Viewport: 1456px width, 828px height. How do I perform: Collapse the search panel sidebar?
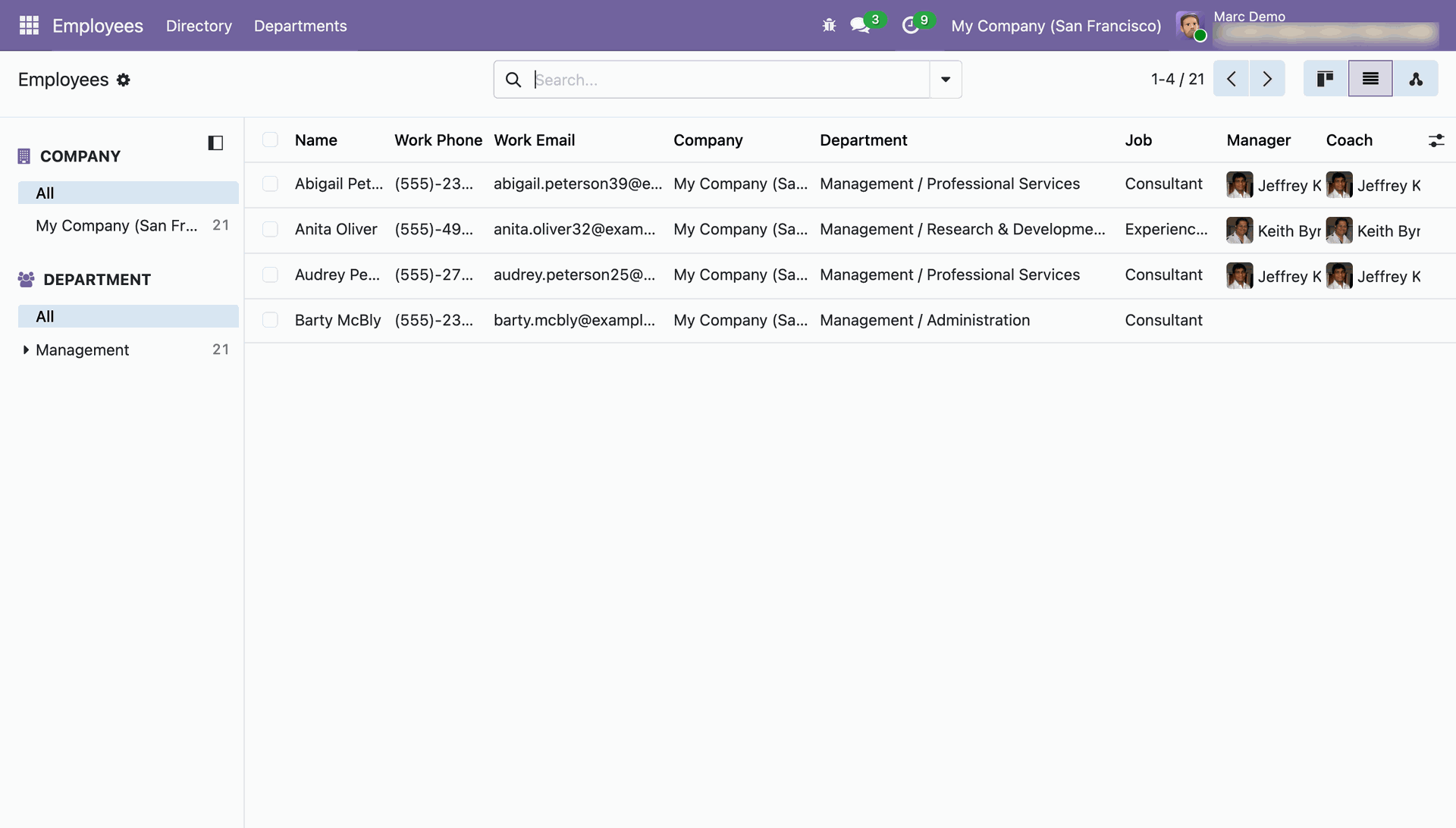(x=215, y=143)
